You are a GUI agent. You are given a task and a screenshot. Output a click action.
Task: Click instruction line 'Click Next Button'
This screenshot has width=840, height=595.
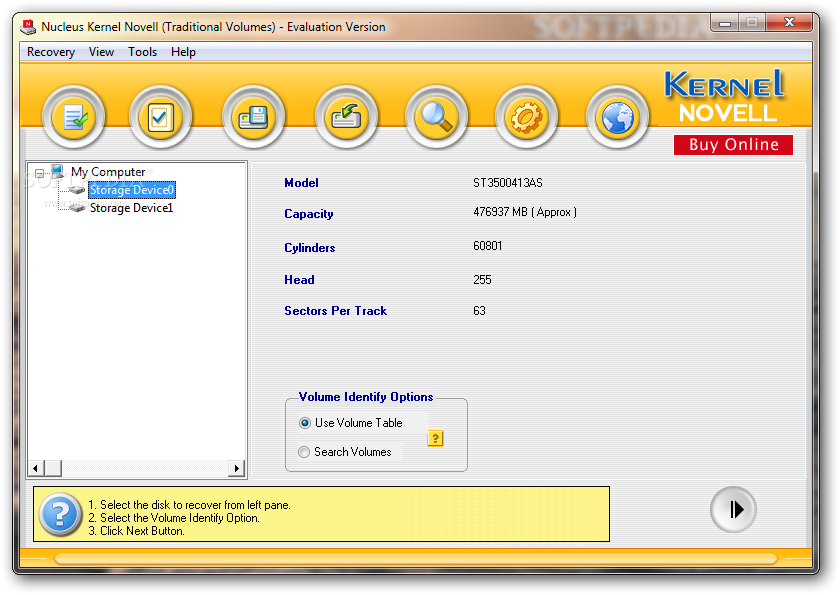click(x=136, y=531)
